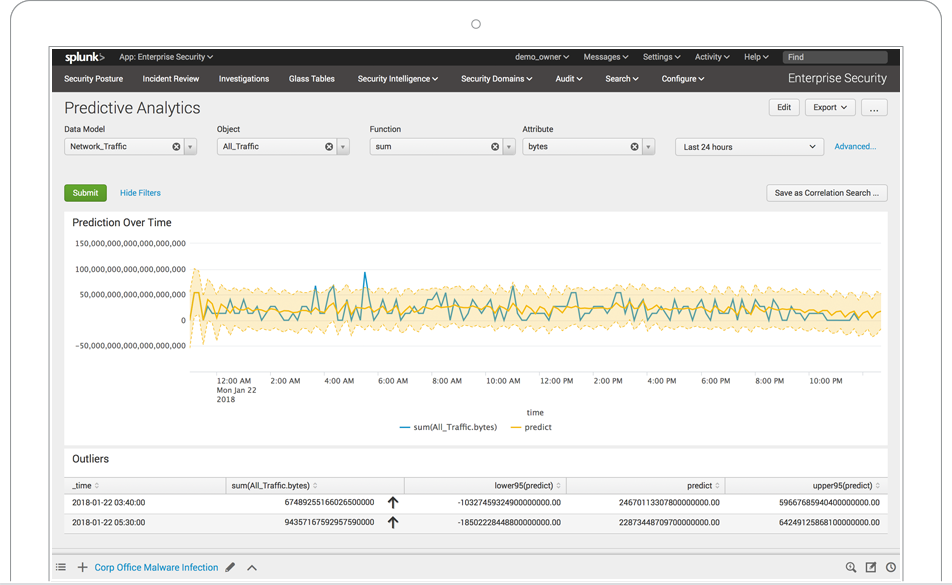952x585 pixels.
Task: Open Data Model dropdown arrow
Action: (x=190, y=147)
